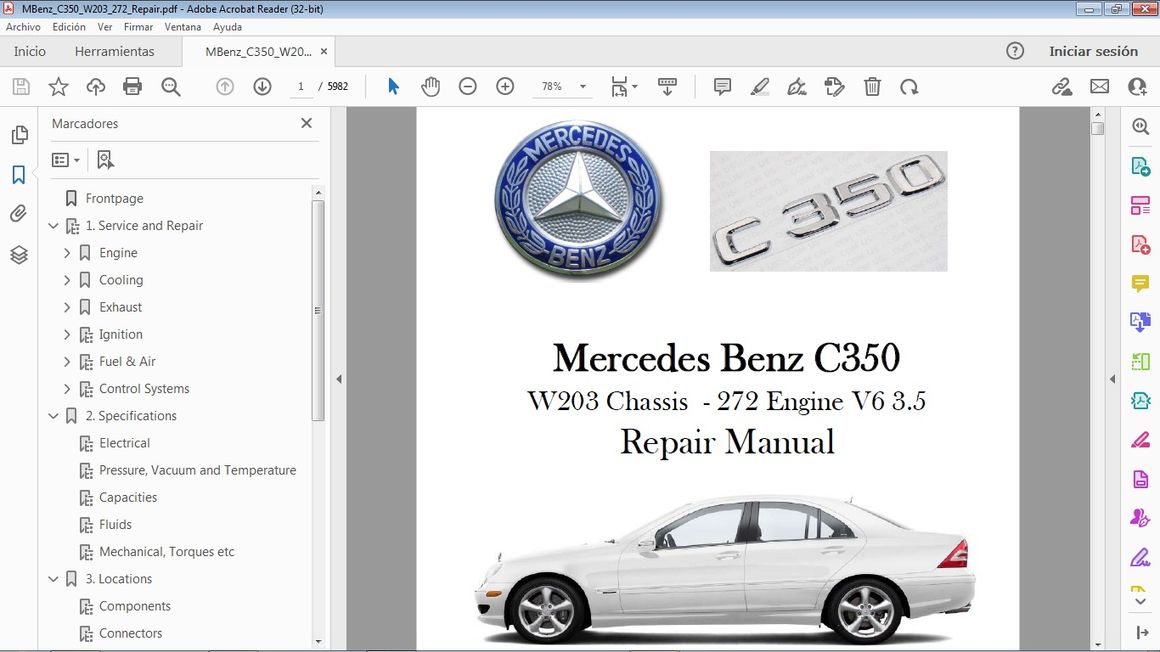Viewport: 1160px width, 652px height.
Task: Toggle the Page thumbnails panel
Action: (18, 135)
